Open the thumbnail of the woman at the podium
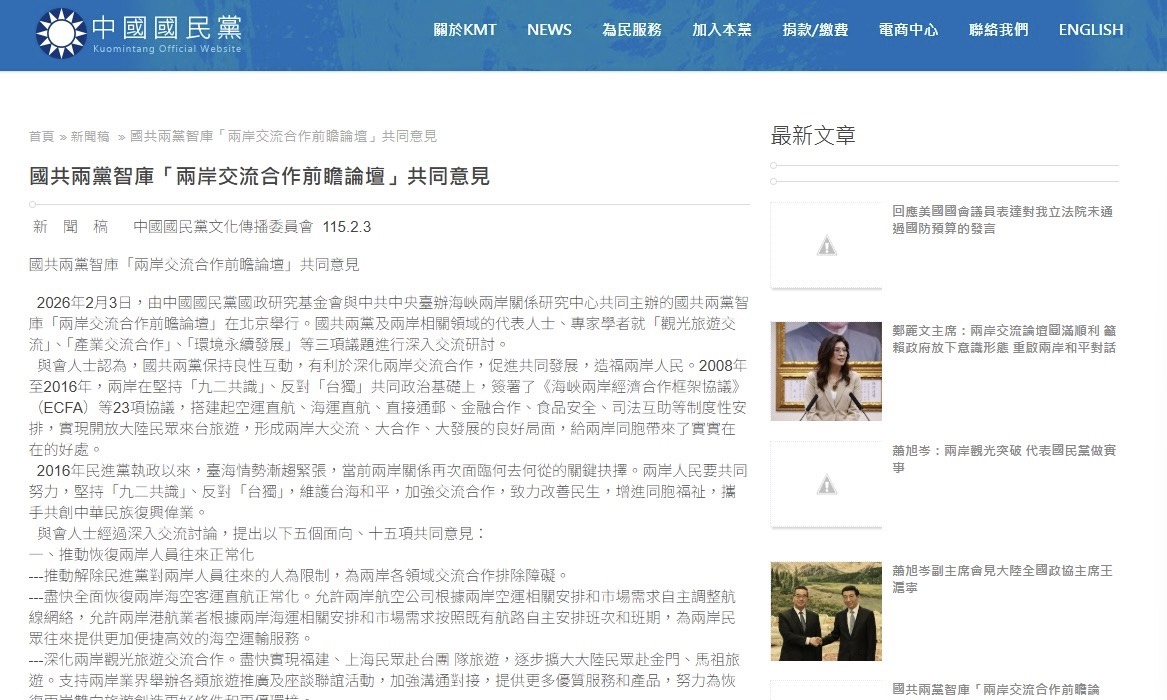 [826, 371]
